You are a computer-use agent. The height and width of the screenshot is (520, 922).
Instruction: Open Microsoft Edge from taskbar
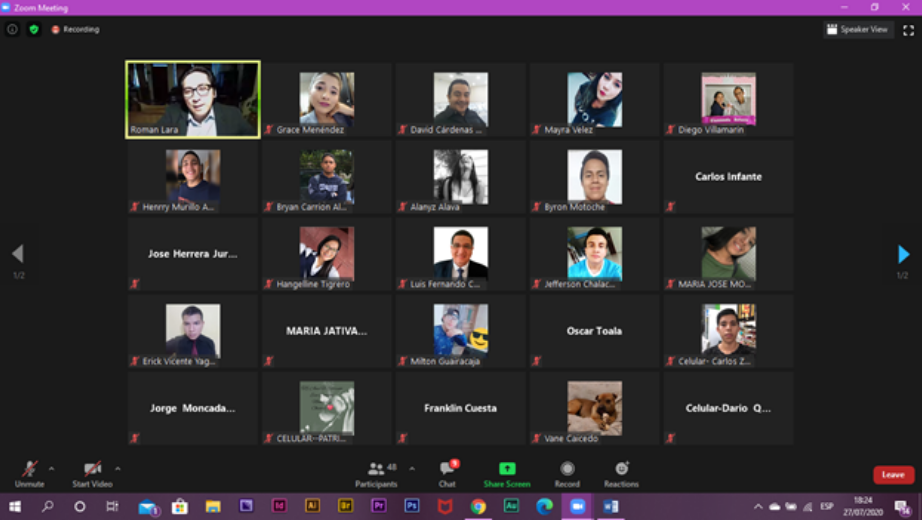coord(544,506)
